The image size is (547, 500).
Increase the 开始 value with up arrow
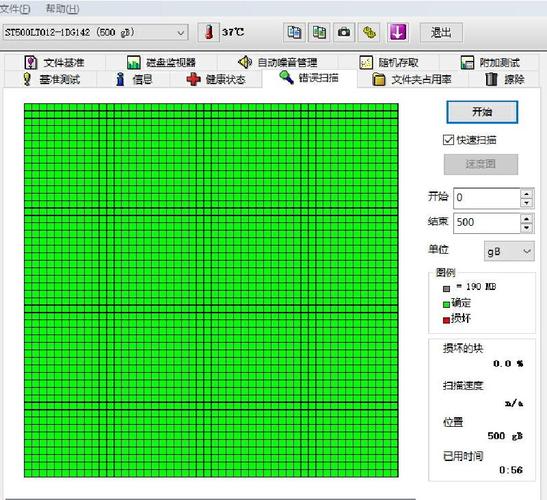[526, 193]
